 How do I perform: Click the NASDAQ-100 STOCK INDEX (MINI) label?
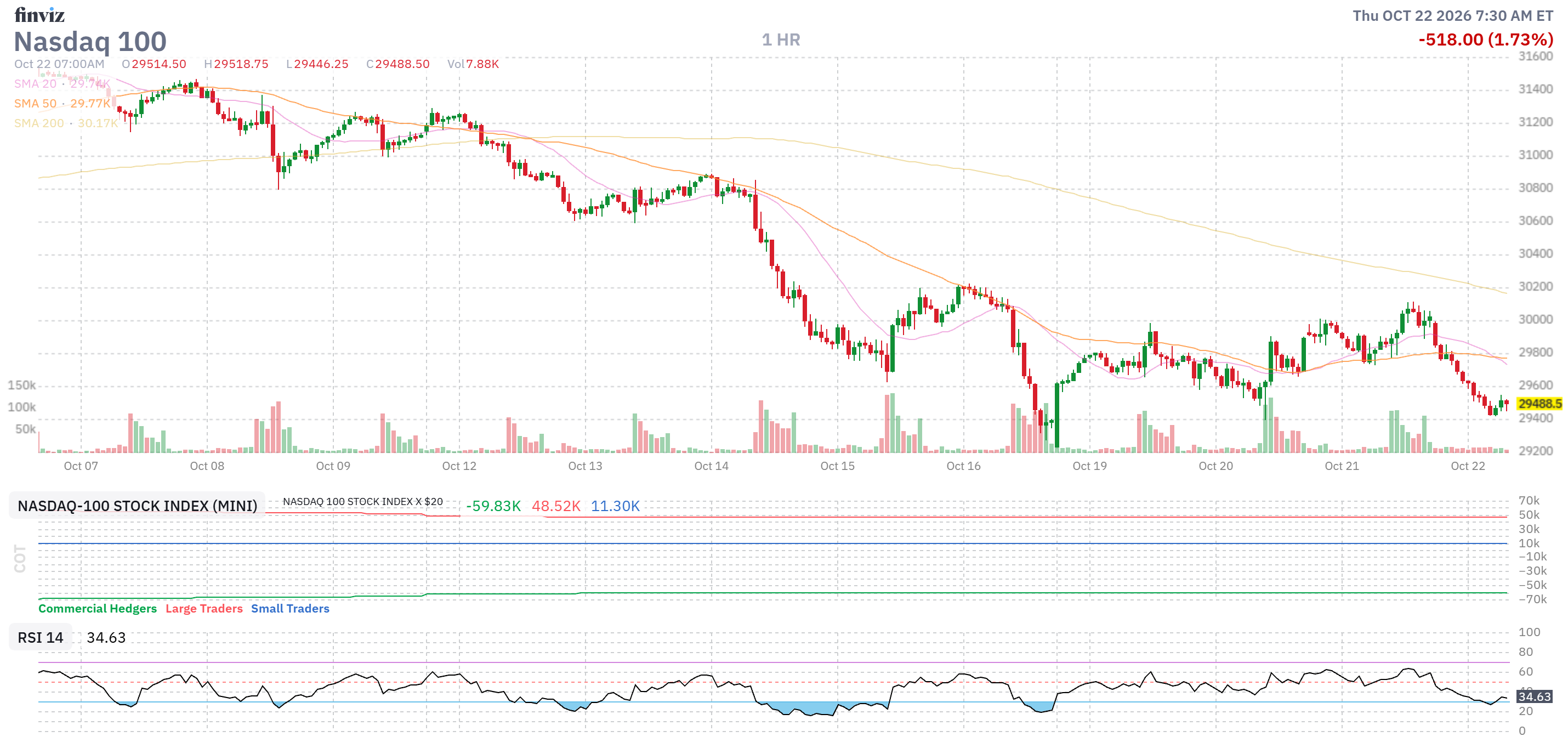pos(138,505)
